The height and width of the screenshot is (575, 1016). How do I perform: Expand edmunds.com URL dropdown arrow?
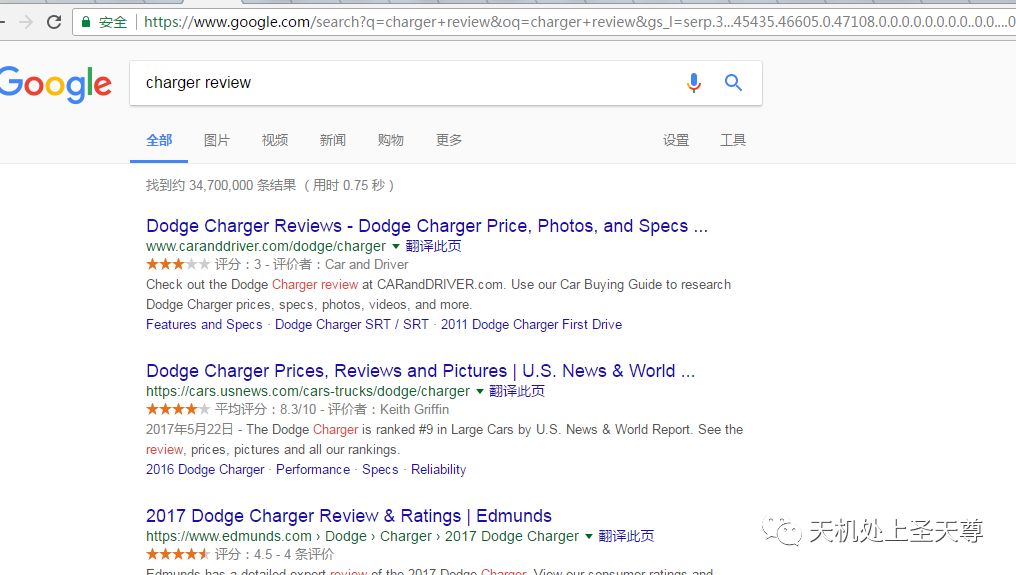tap(589, 537)
